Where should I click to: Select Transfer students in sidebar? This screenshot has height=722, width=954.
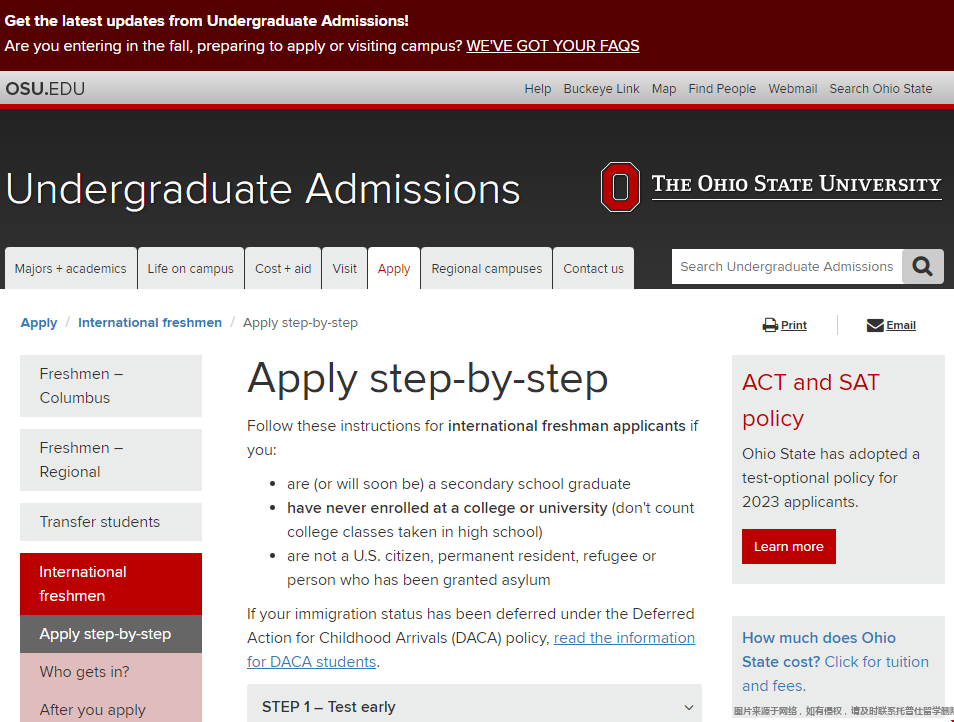111,522
